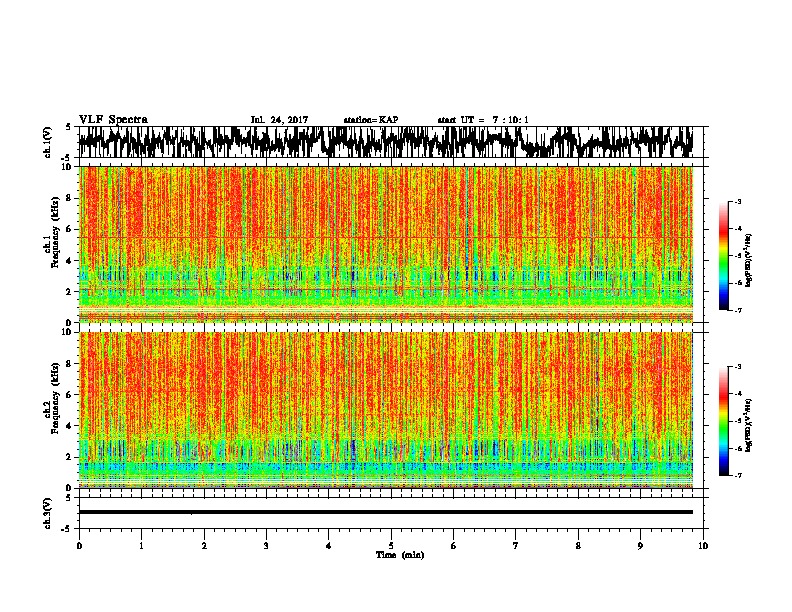
Task: Click the "VLF Spectra" plot title
Action: [x=113, y=120]
